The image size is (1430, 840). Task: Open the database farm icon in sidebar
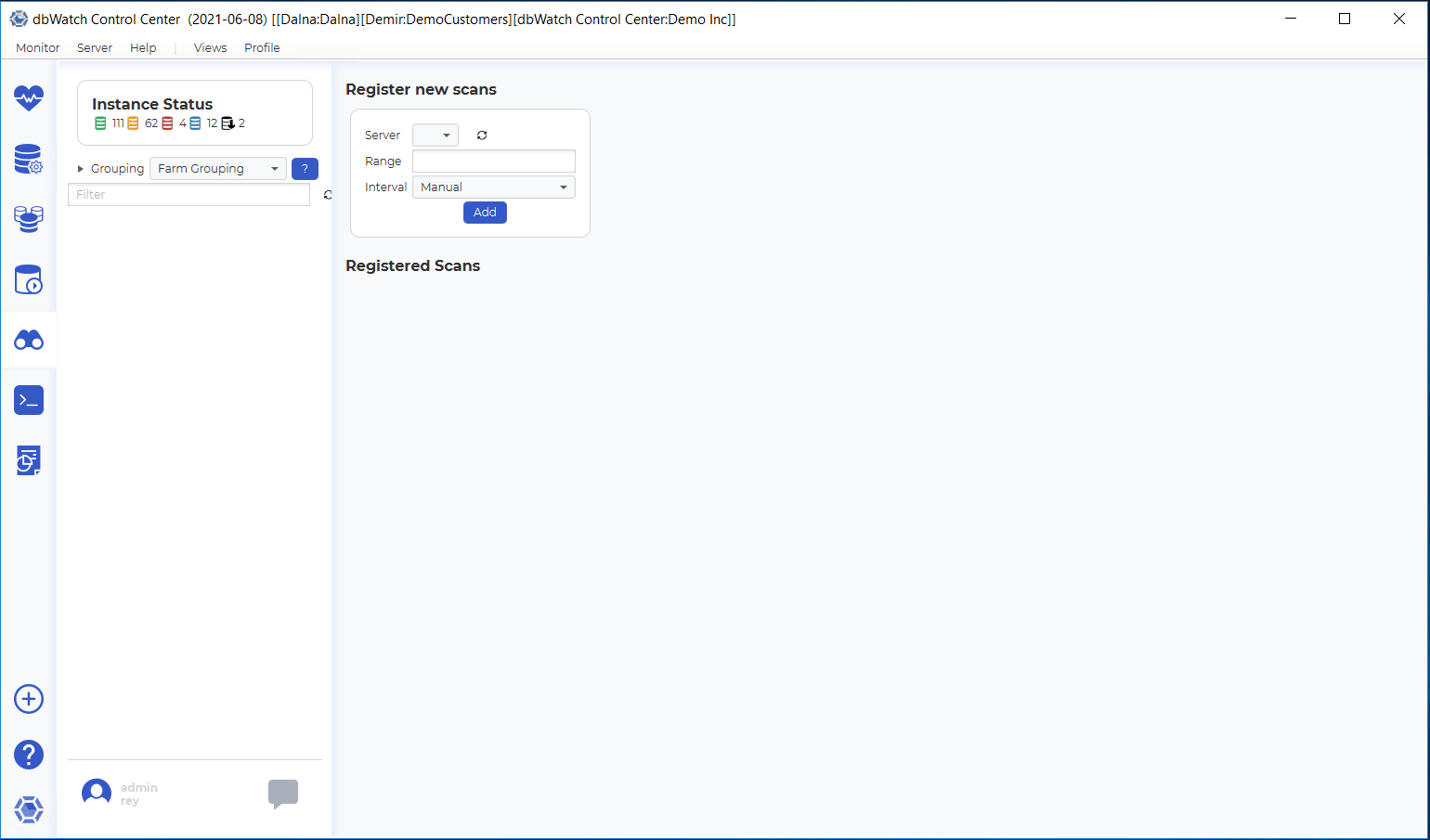29,219
